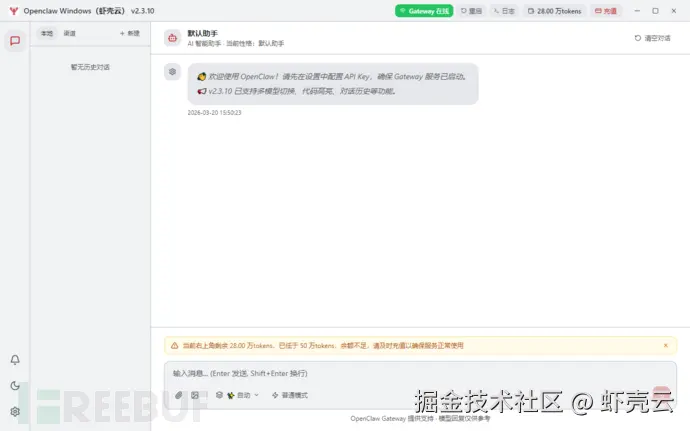This screenshot has width=690, height=431.
Task: Select the 默认助手 assistant title
Action: tap(202, 33)
